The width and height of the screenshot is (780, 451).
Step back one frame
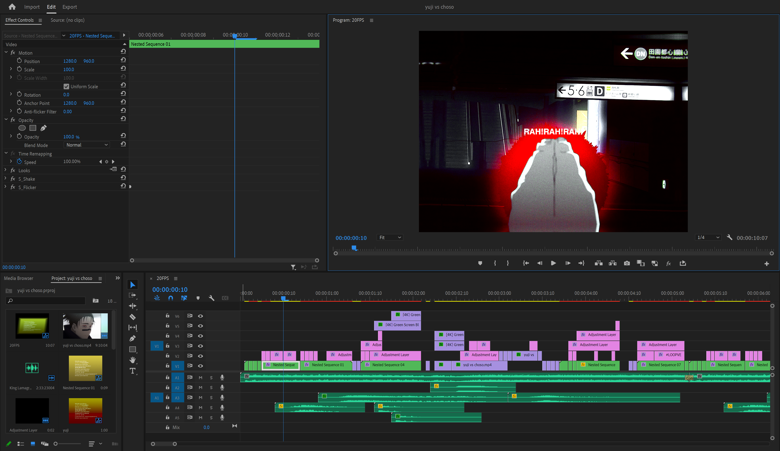click(540, 264)
